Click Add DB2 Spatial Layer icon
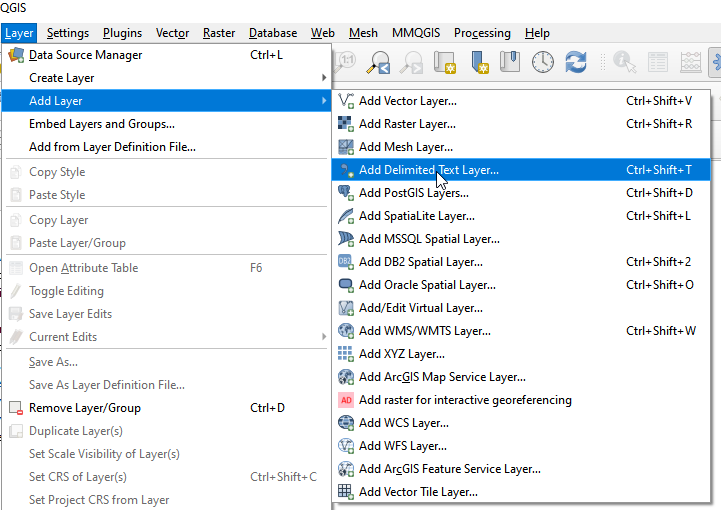The height and width of the screenshot is (510, 721). pyautogui.click(x=346, y=262)
